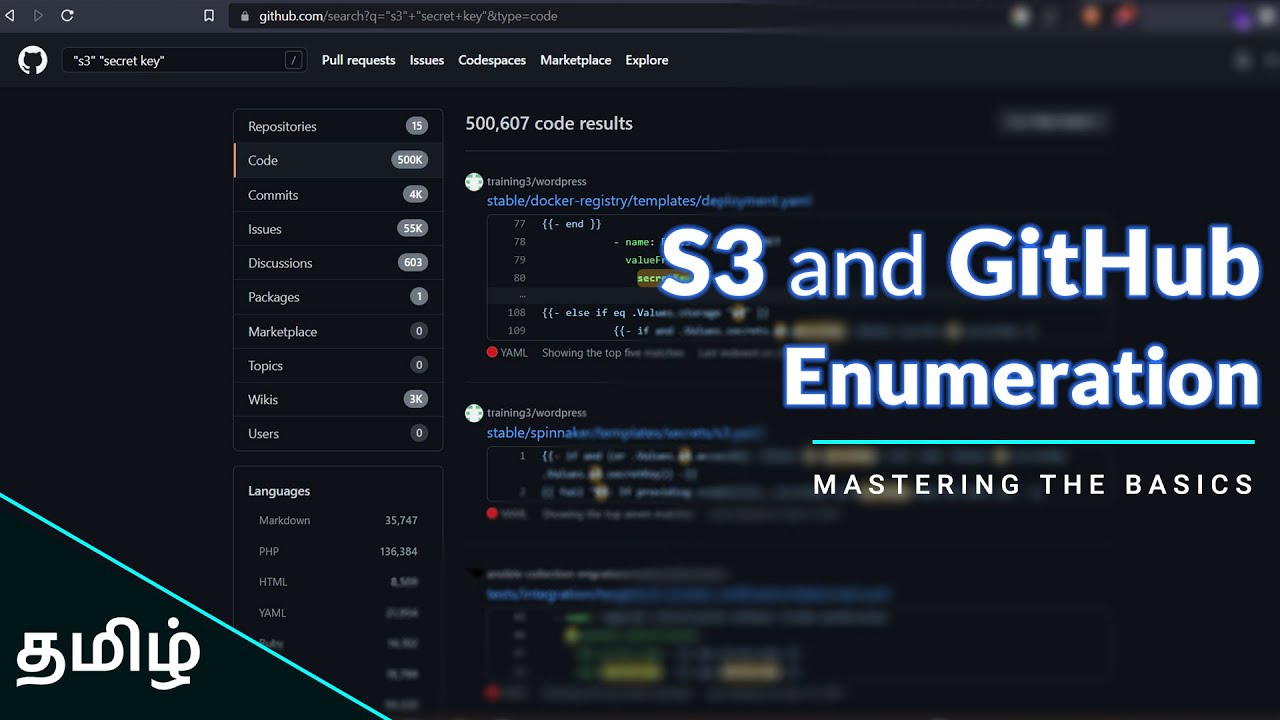
Task: Reload the page with refresh icon
Action: (x=67, y=16)
